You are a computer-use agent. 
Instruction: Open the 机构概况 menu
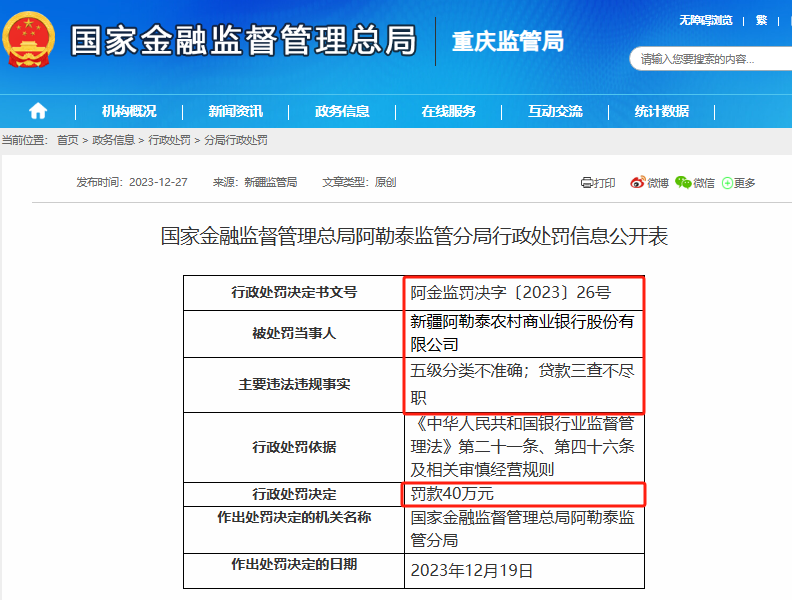[x=129, y=111]
